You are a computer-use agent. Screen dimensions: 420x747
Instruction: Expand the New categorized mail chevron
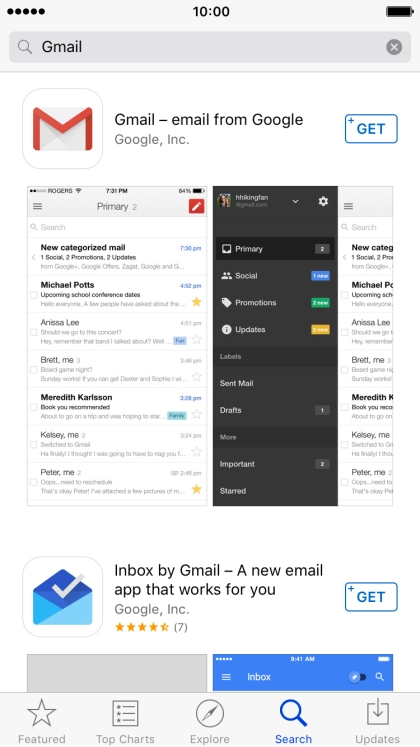point(33,257)
